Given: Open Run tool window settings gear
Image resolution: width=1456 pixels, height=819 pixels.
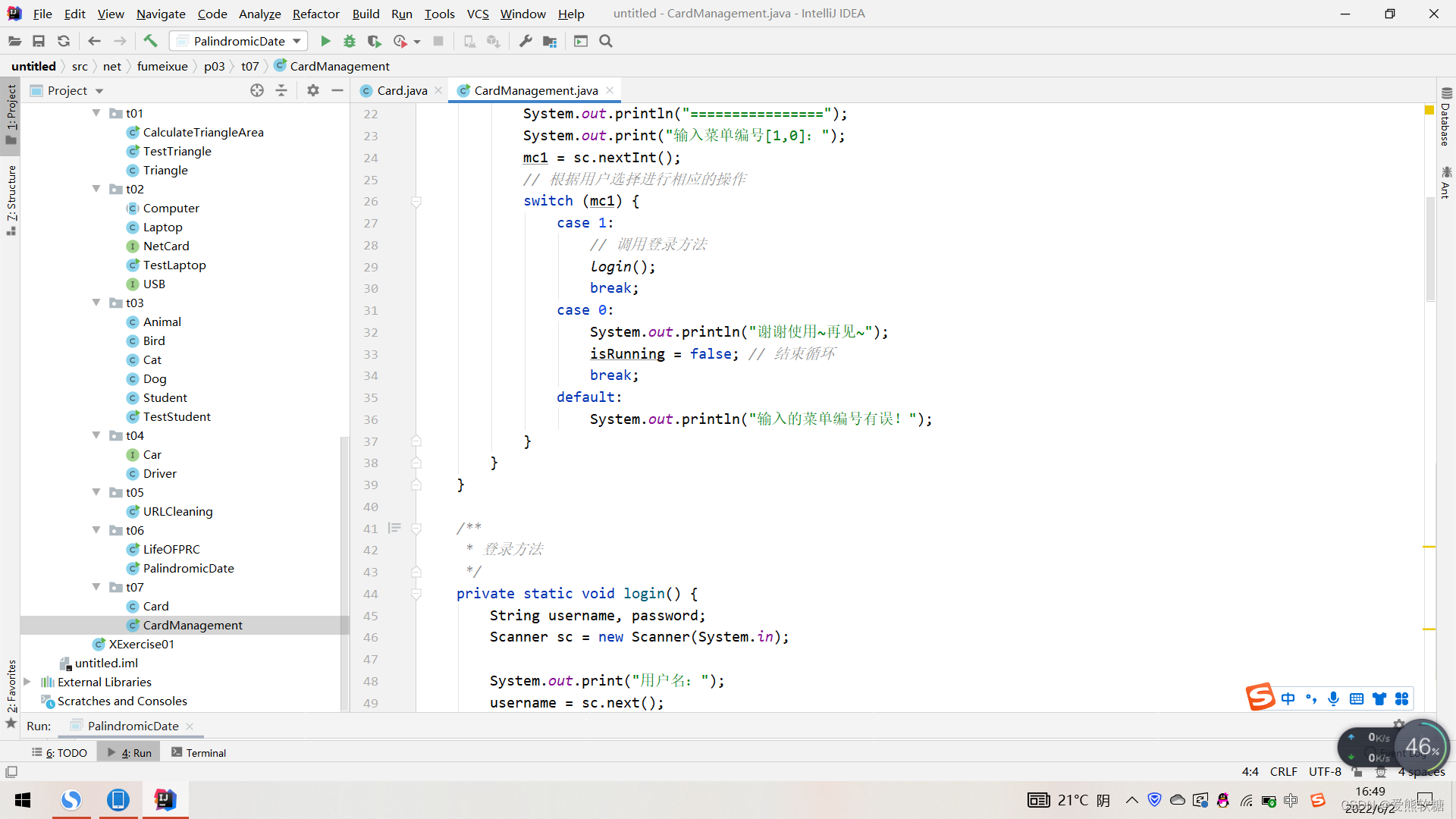Looking at the screenshot, I should [1399, 724].
